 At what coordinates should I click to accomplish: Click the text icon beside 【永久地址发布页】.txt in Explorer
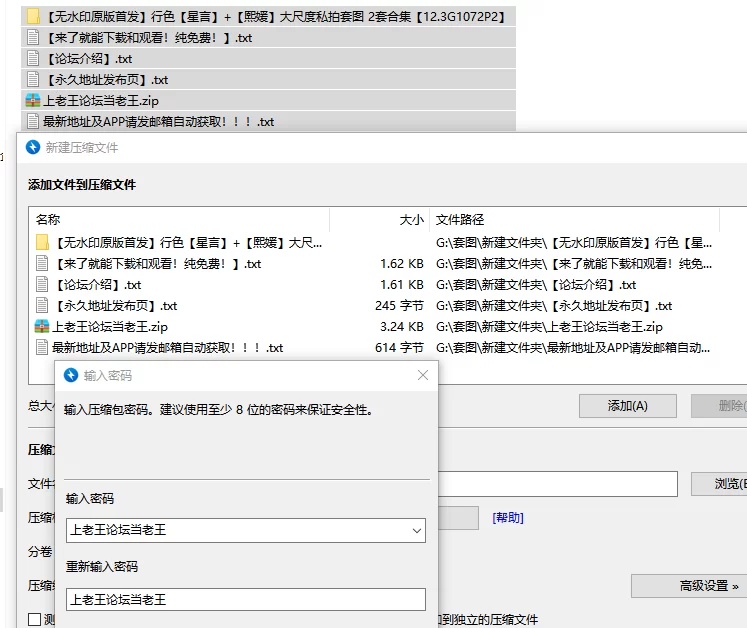tap(33, 79)
